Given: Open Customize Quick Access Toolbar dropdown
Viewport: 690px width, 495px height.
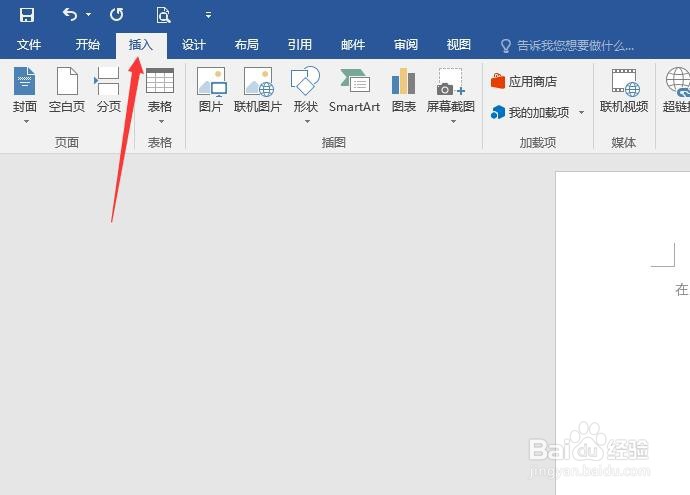Looking at the screenshot, I should click(208, 15).
